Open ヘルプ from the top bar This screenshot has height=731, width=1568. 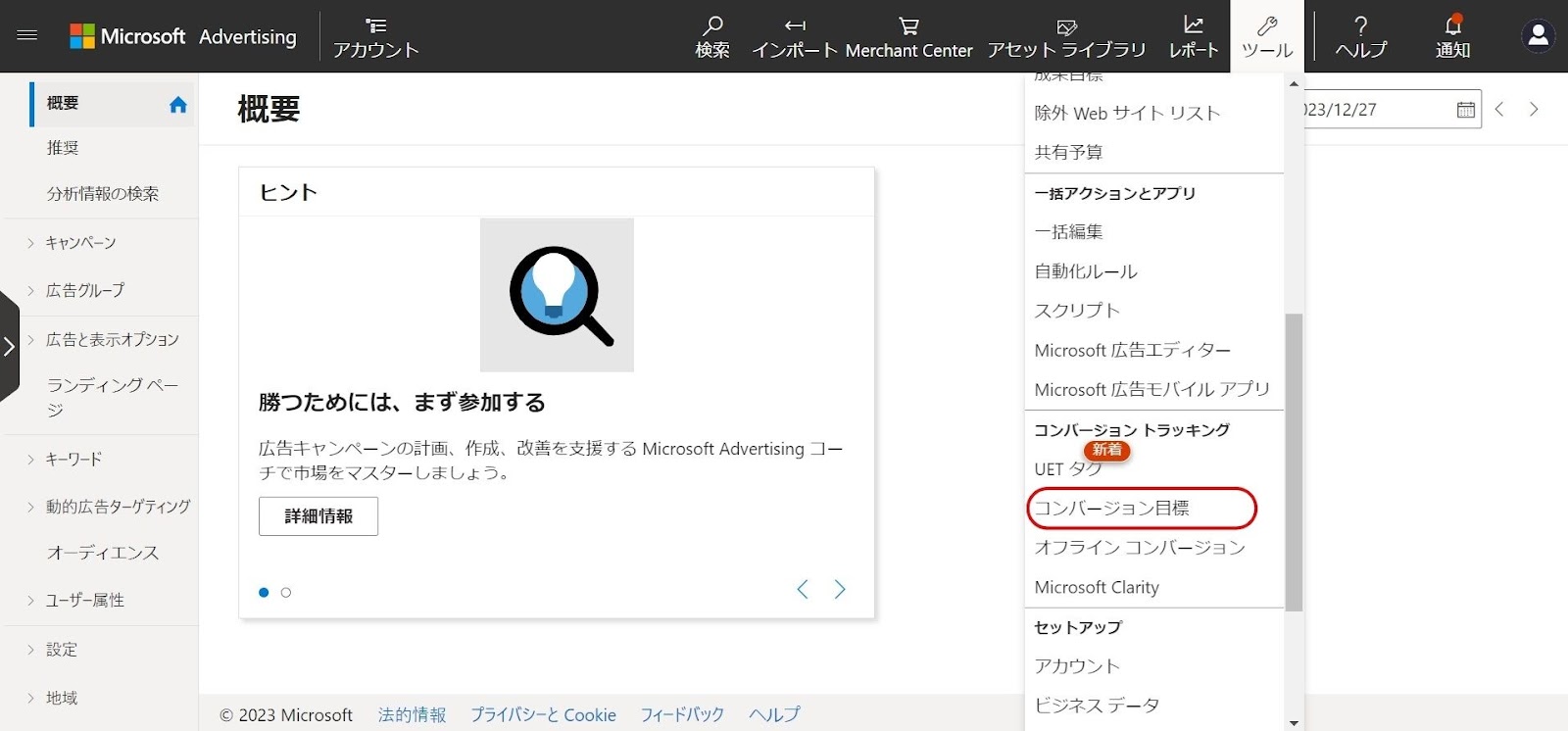pos(1360,37)
